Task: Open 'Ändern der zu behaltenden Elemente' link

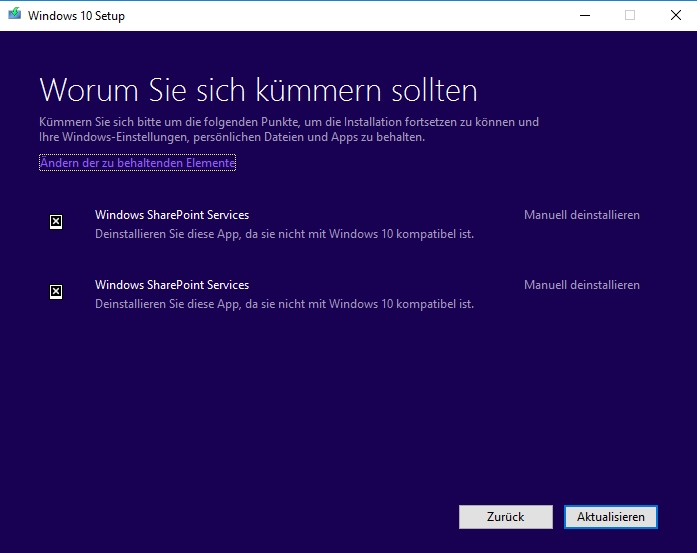Action: (x=137, y=163)
